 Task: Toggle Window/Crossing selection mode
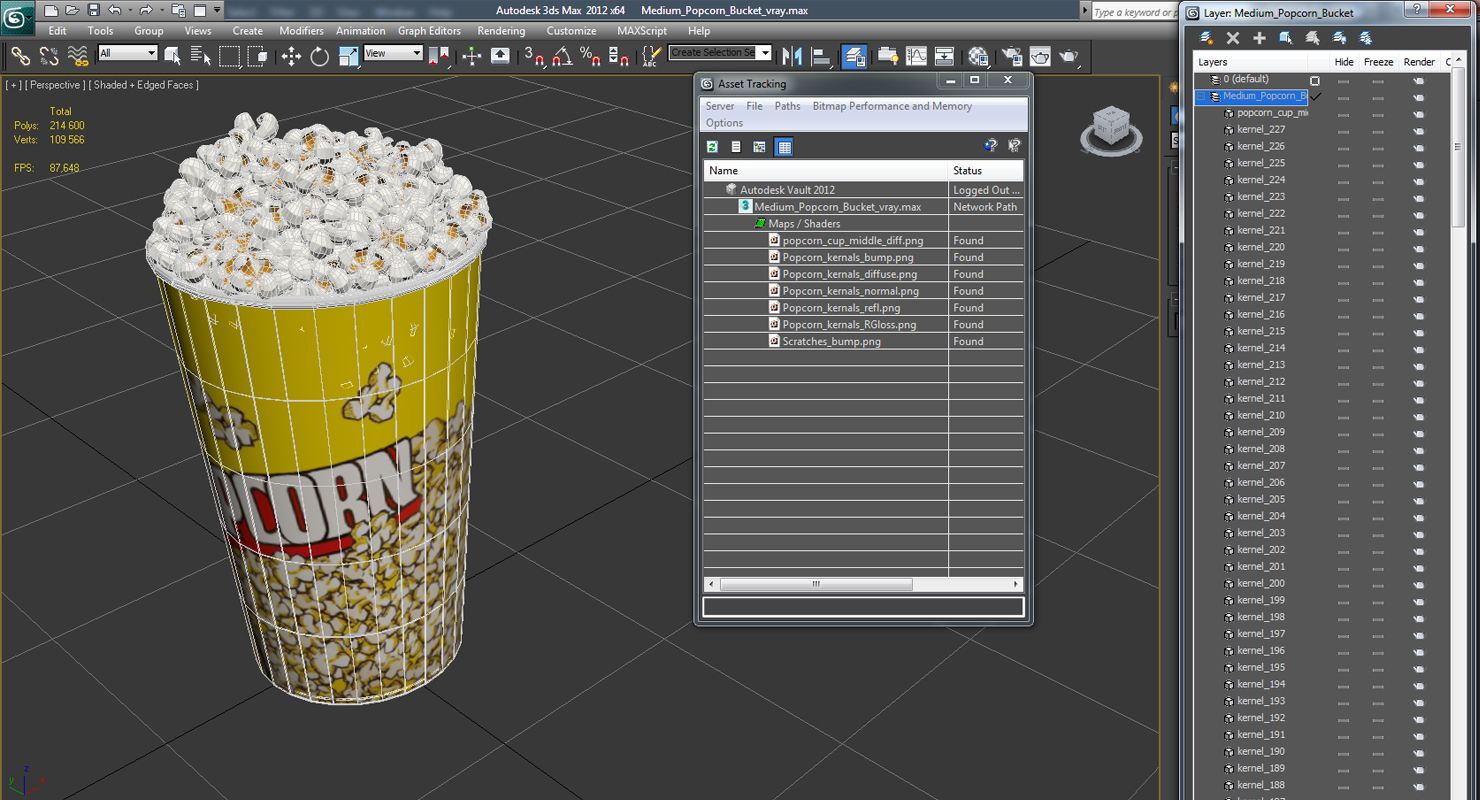pos(257,56)
